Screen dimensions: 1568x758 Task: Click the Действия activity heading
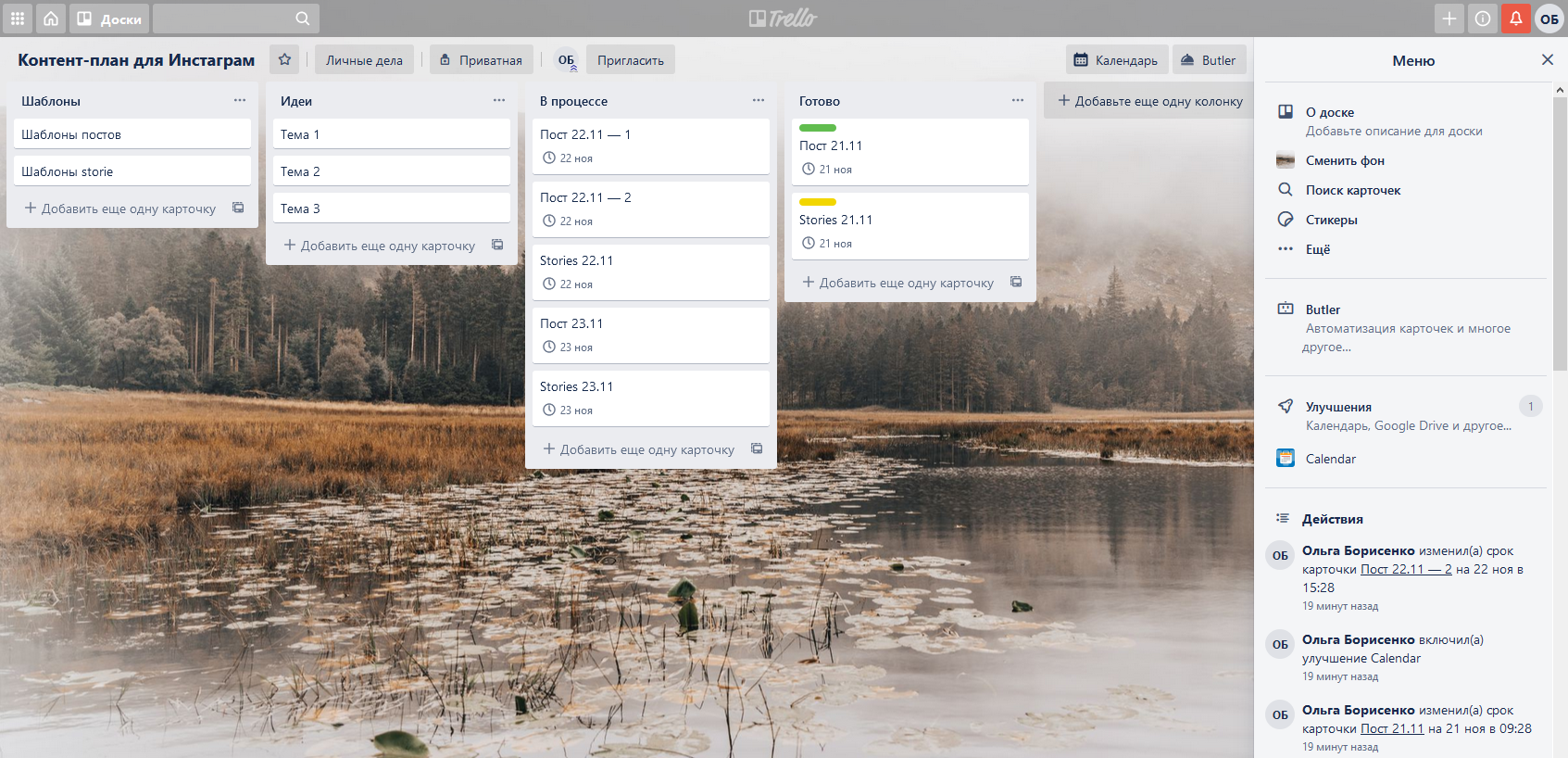(1333, 519)
